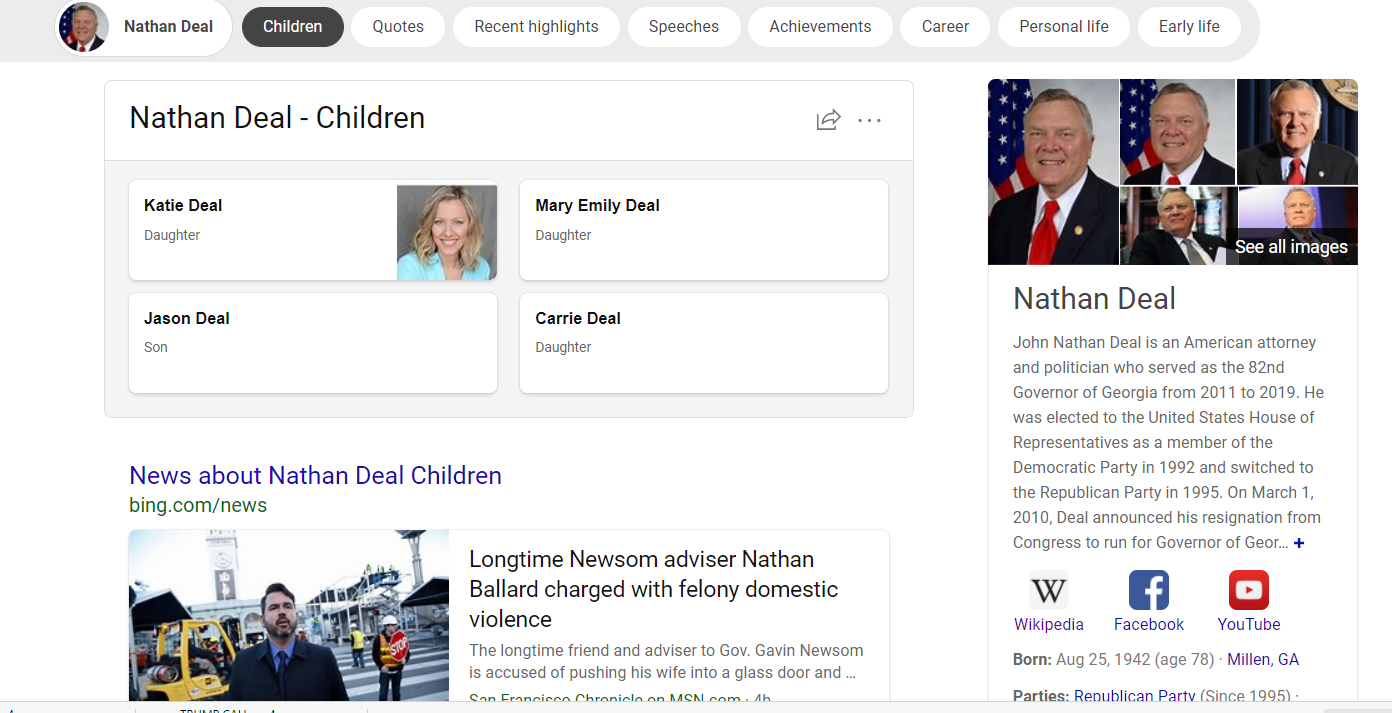Switch to the Career tab

[x=945, y=27]
